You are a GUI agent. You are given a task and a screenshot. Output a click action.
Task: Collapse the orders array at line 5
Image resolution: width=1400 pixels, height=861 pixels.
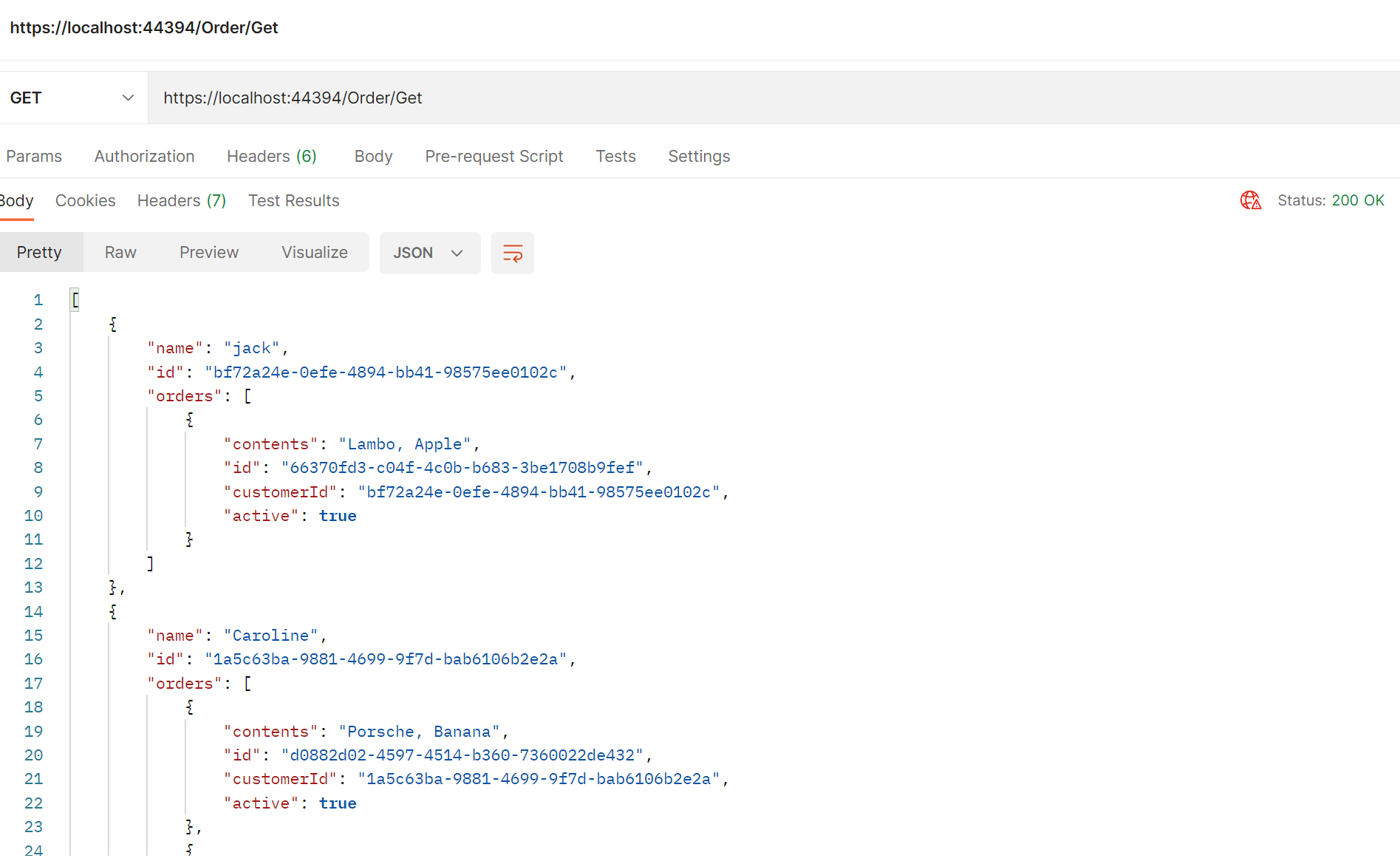[x=247, y=396]
